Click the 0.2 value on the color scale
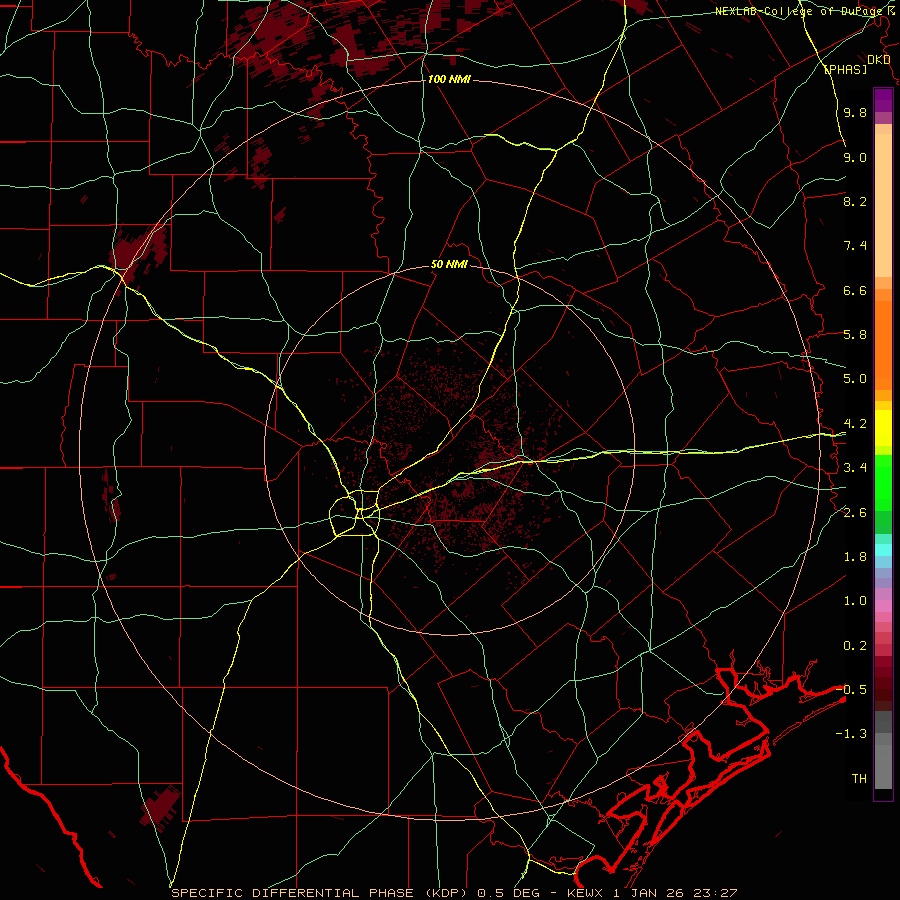This screenshot has height=900, width=900. (x=855, y=646)
